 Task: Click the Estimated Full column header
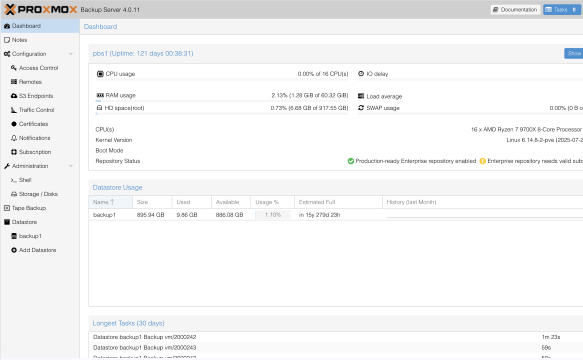tap(338, 202)
